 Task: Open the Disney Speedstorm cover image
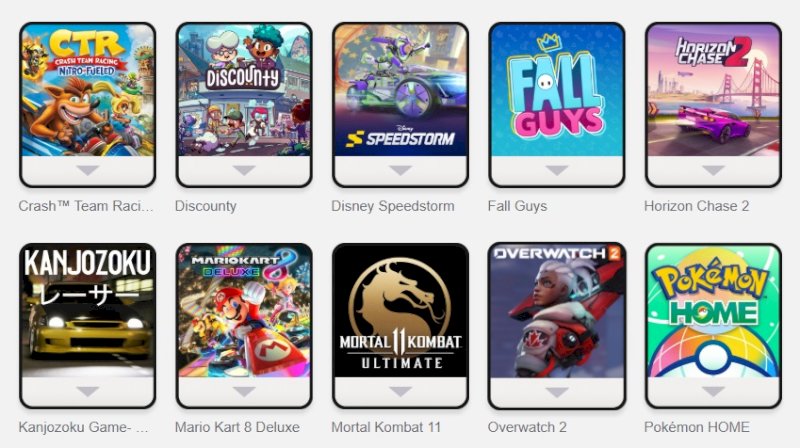pyautogui.click(x=401, y=90)
